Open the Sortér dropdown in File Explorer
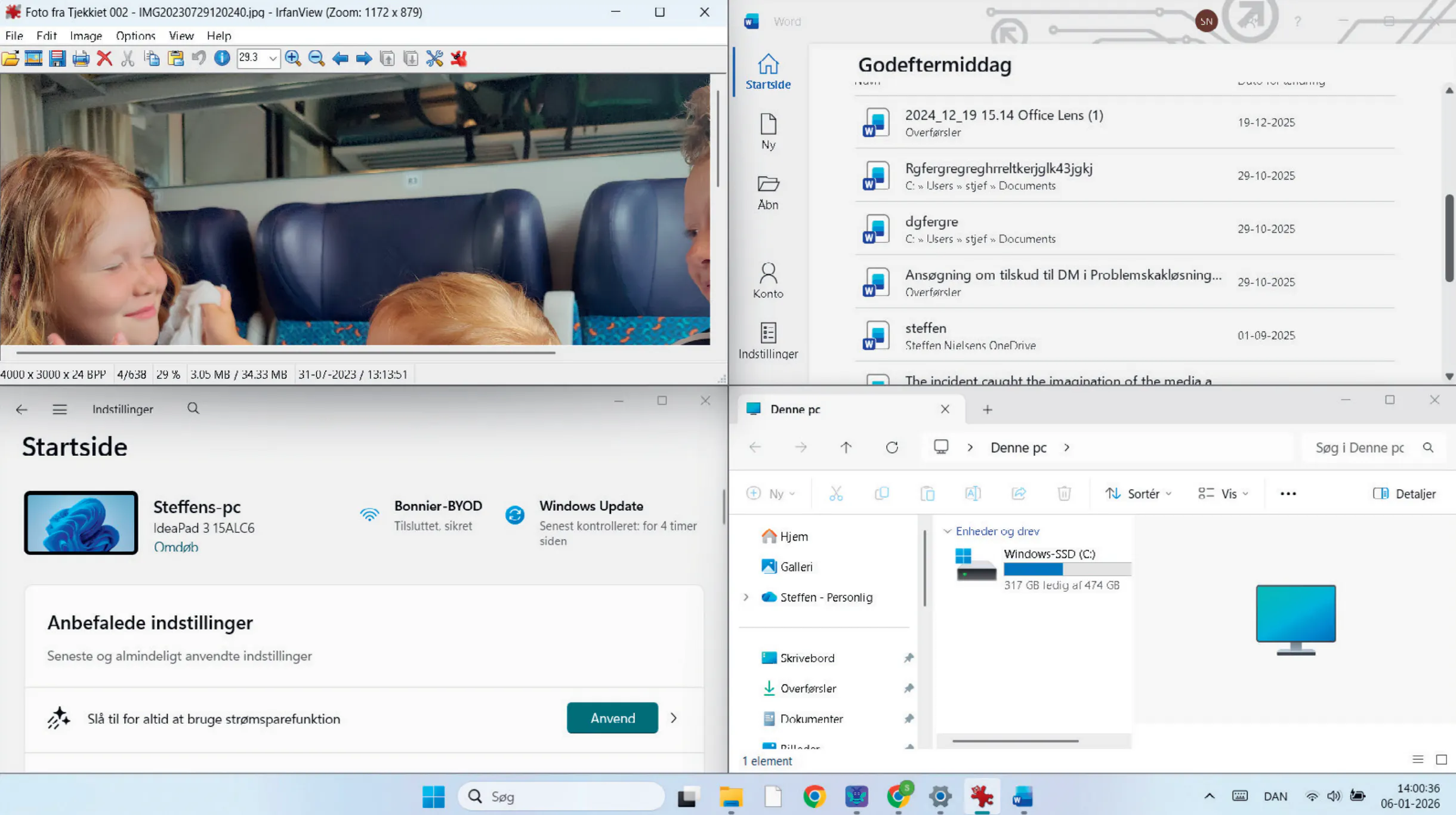This screenshot has height=815, width=1456. tap(1139, 493)
